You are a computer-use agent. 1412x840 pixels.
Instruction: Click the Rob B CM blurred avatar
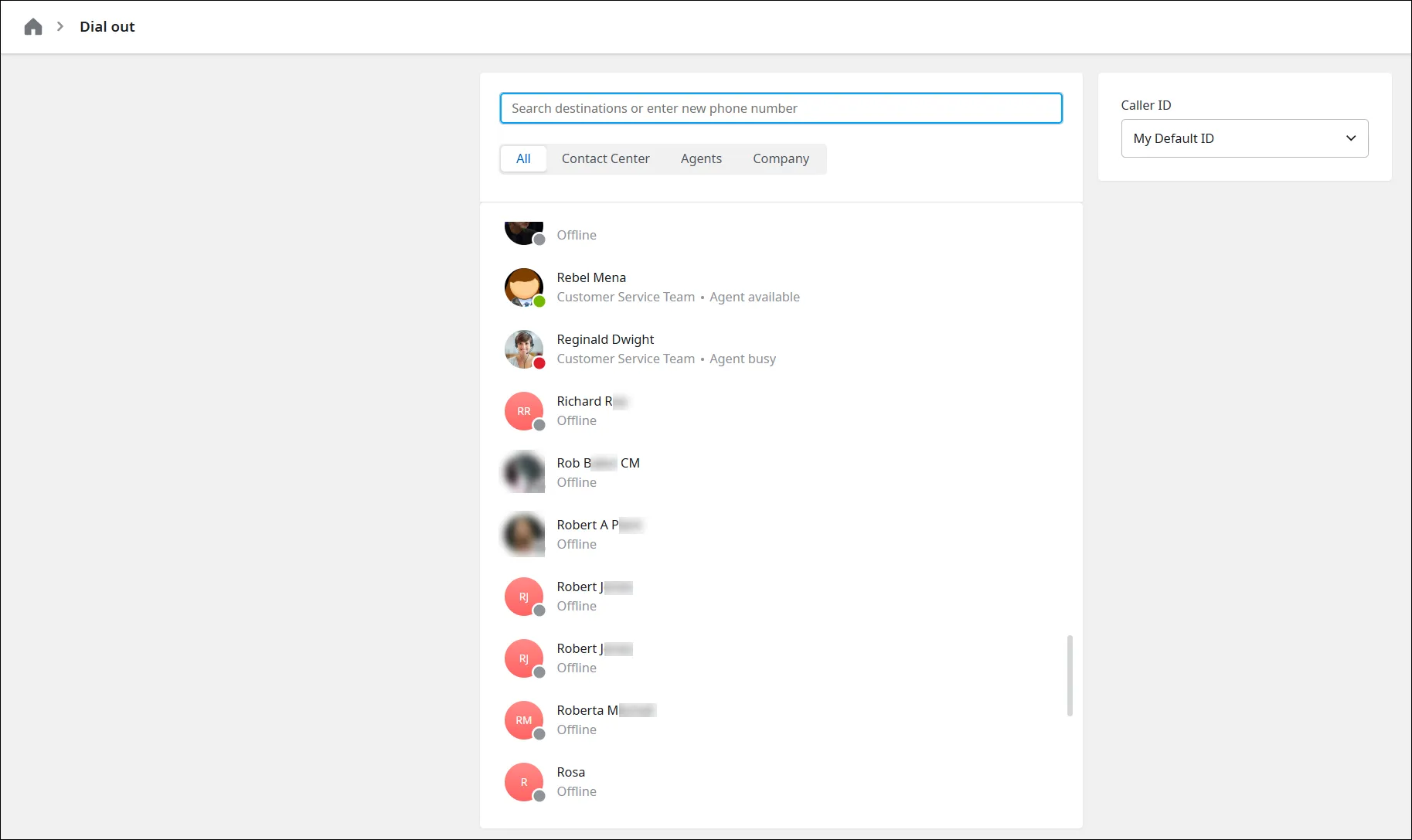pyautogui.click(x=524, y=473)
